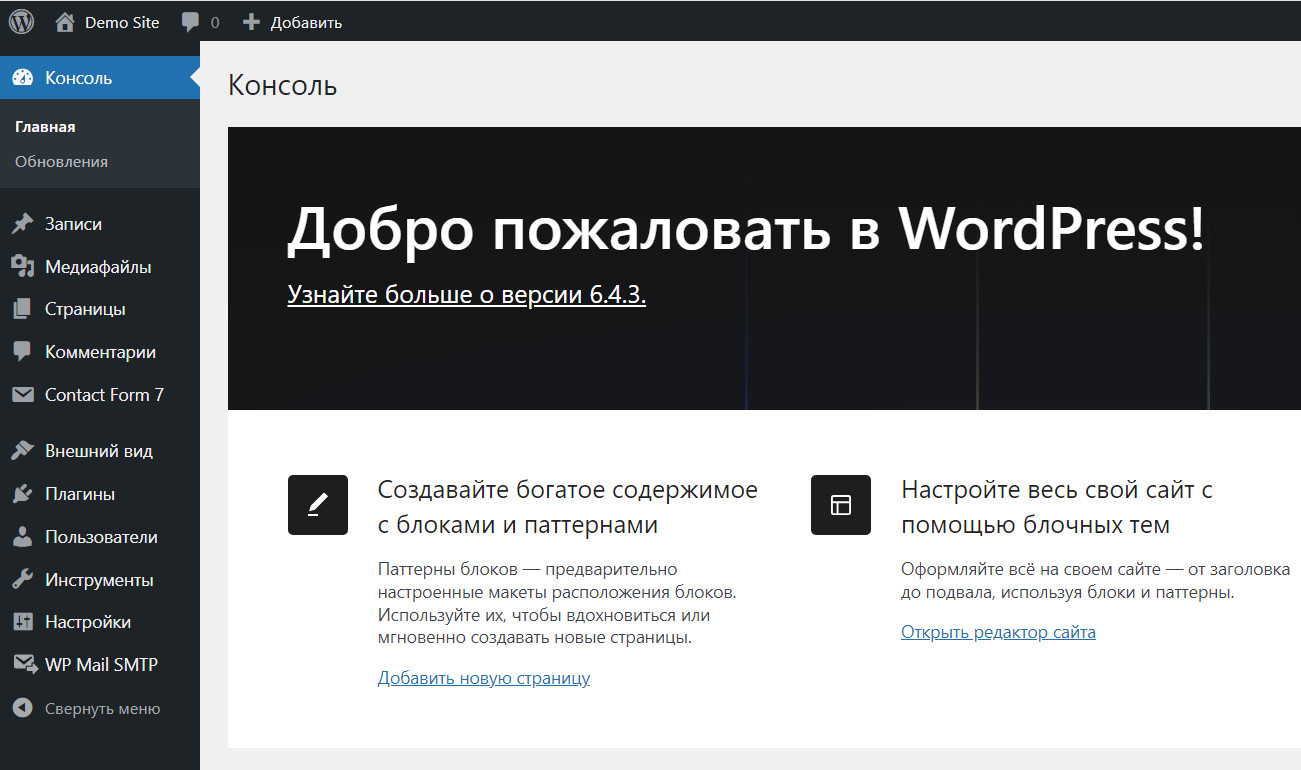Click the Консоль page title heading
The image size is (1301, 770).
[283, 85]
